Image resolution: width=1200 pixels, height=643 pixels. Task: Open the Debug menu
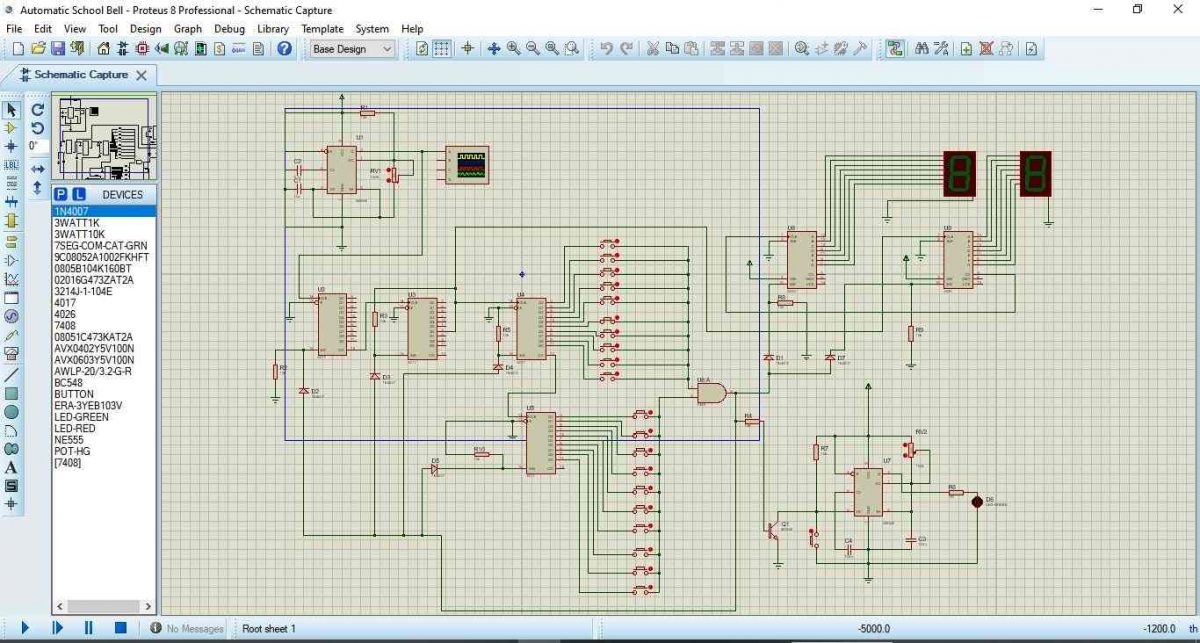click(229, 29)
